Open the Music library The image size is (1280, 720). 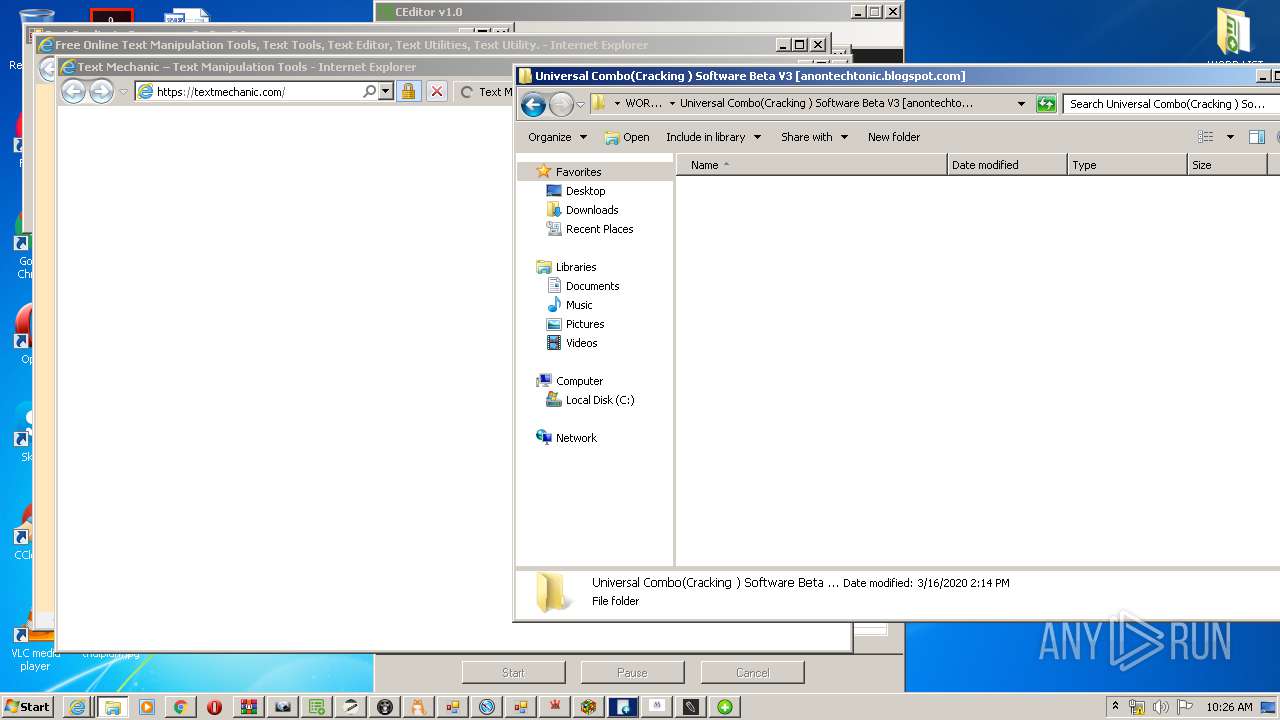pyautogui.click(x=579, y=305)
